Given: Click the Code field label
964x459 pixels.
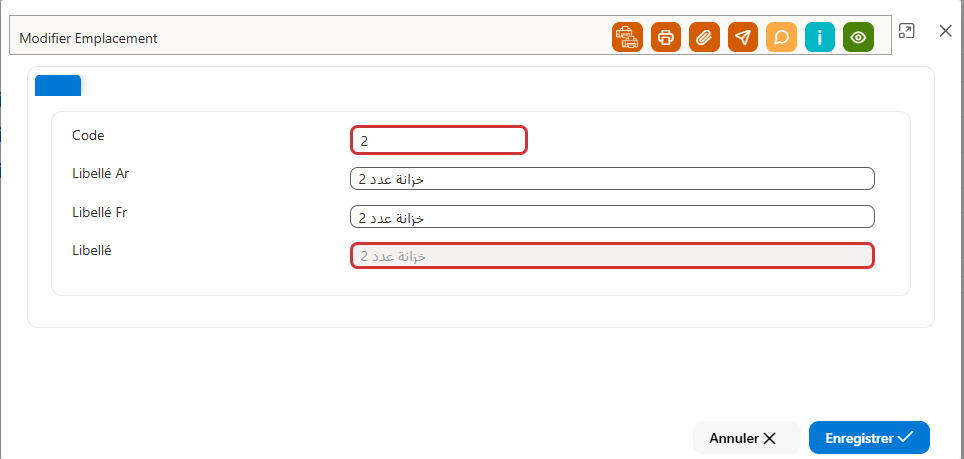Looking at the screenshot, I should pyautogui.click(x=88, y=135).
